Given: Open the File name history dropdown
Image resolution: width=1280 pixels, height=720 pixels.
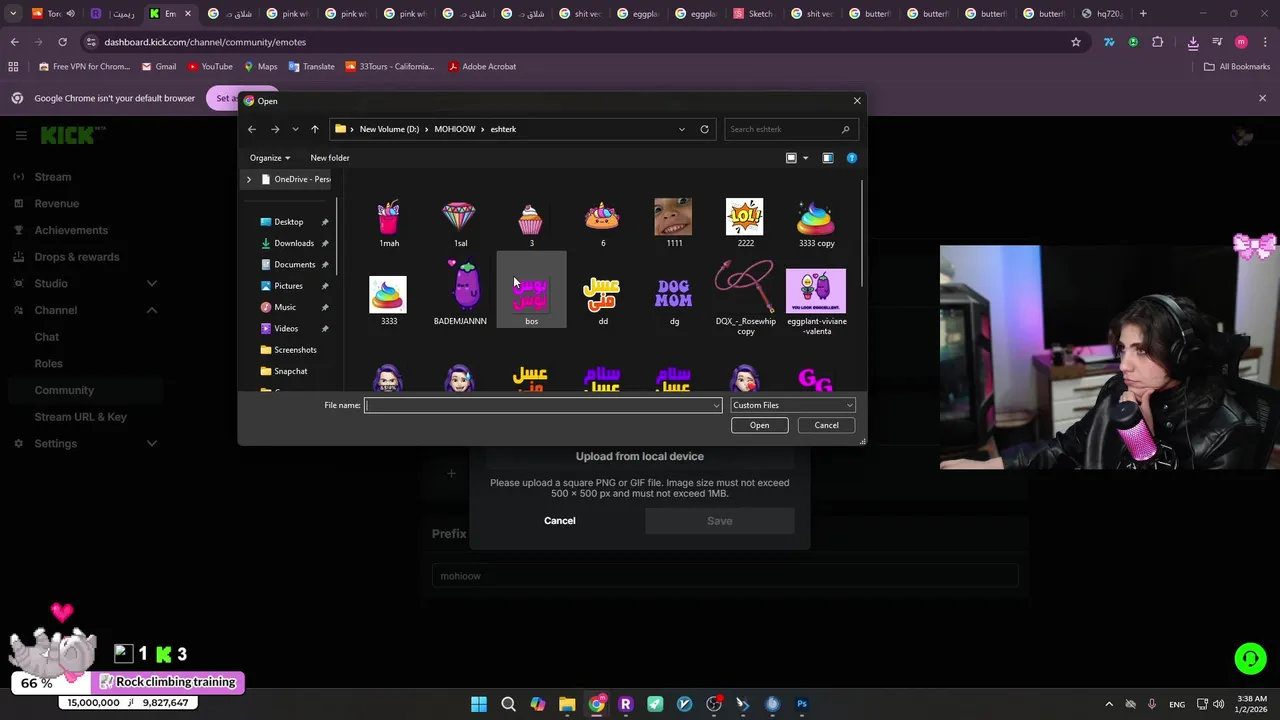Looking at the screenshot, I should [x=716, y=405].
